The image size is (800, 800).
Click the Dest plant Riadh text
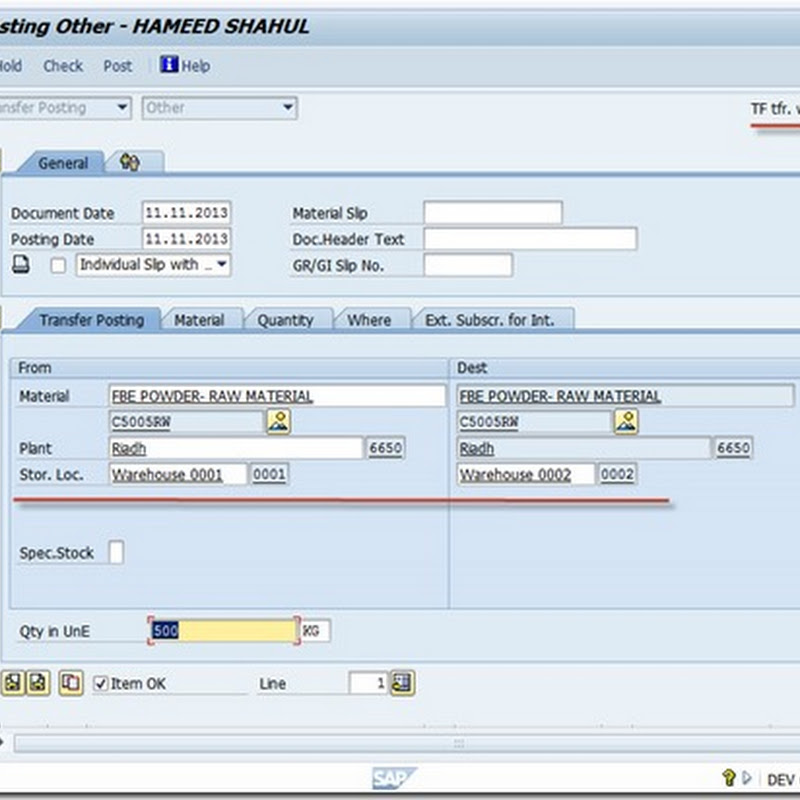477,449
